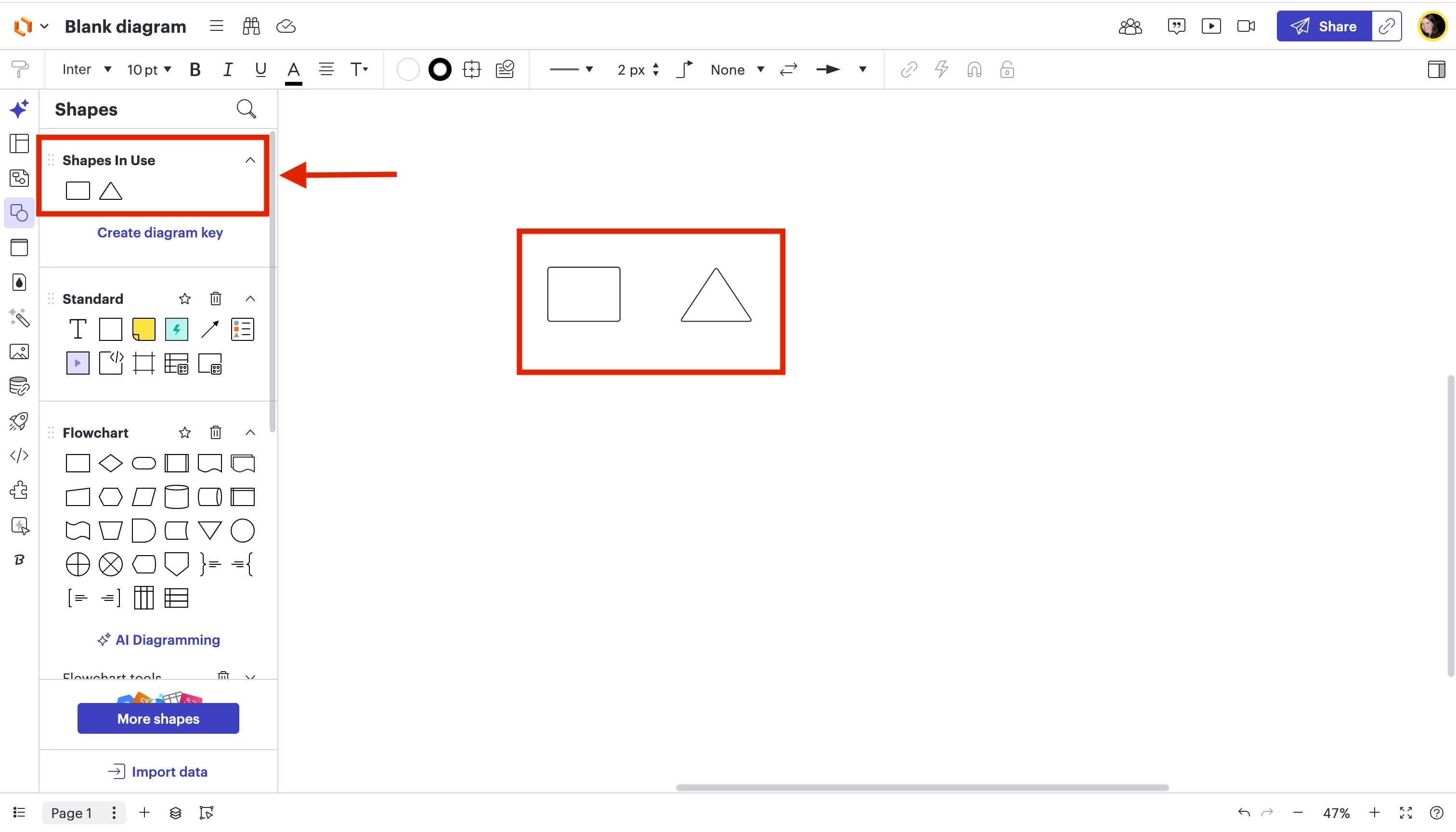Open the Shapes search magnifier
Viewport: 1456px width, 832px height.
(246, 108)
